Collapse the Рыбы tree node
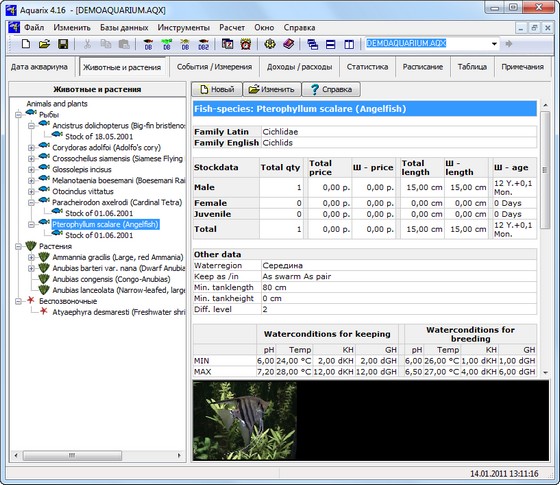Viewport: 560px width, 485px height. pyautogui.click(x=18, y=115)
